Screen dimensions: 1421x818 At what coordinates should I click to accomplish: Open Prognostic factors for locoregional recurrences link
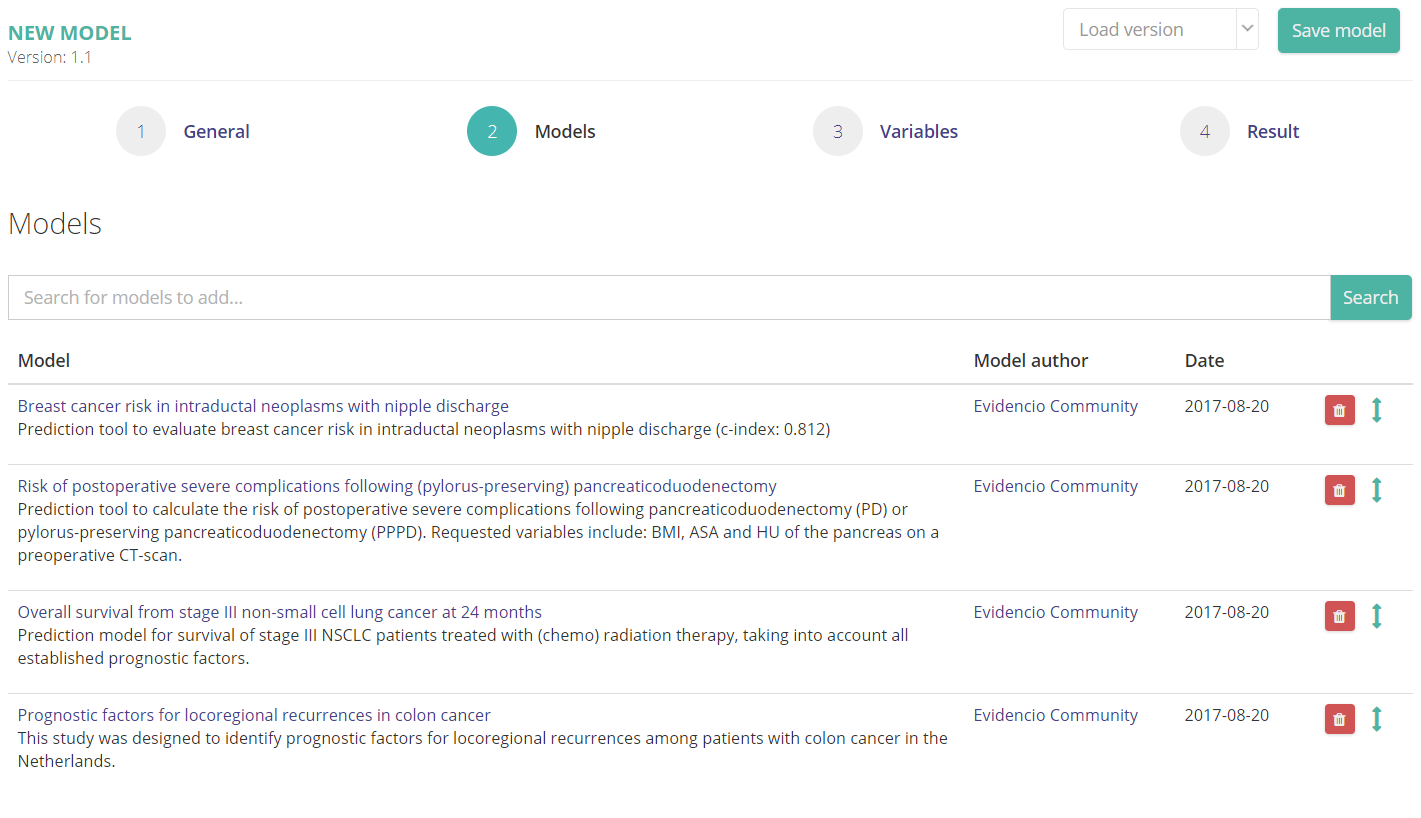(x=254, y=715)
